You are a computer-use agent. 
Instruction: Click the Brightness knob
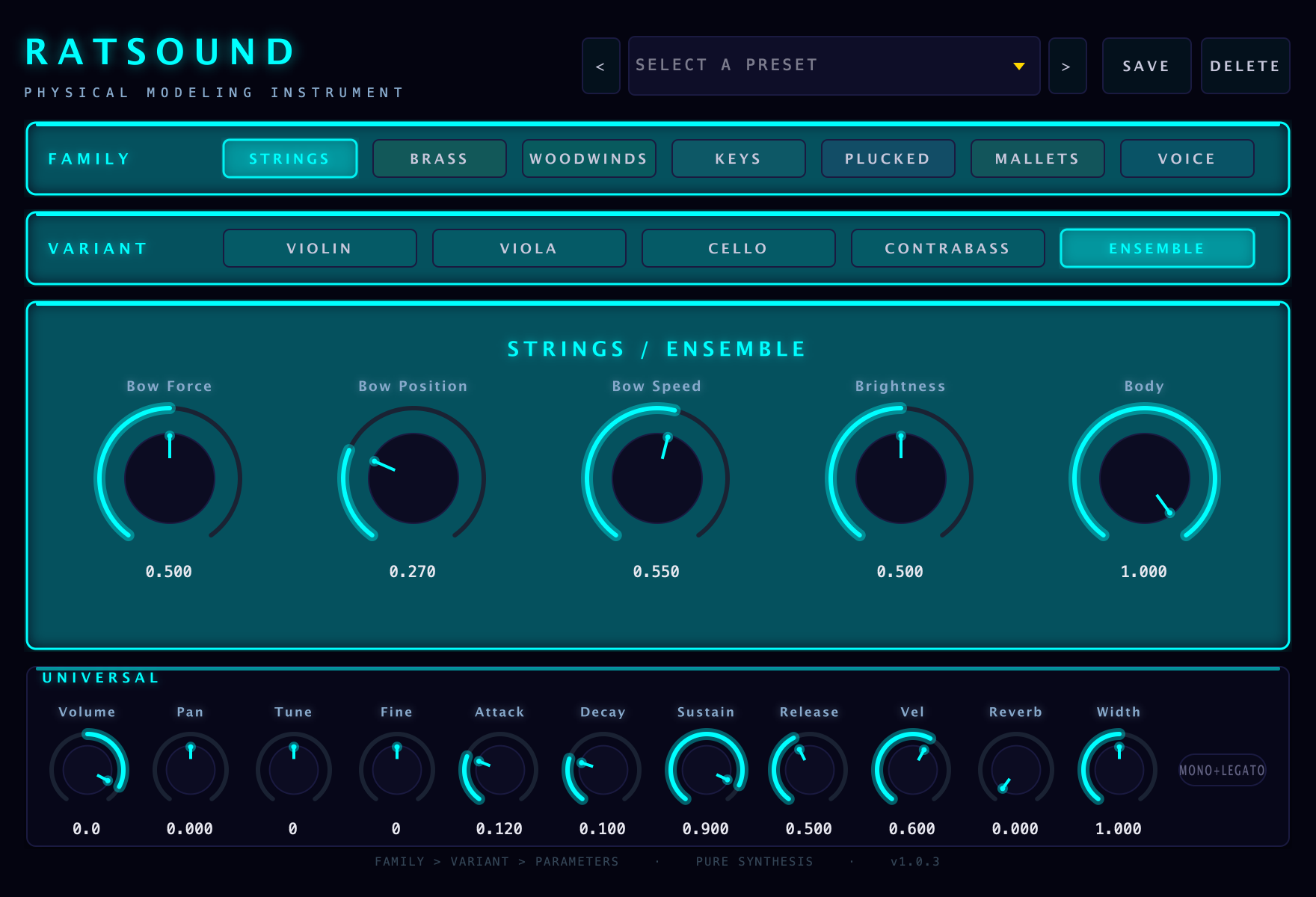pos(901,478)
